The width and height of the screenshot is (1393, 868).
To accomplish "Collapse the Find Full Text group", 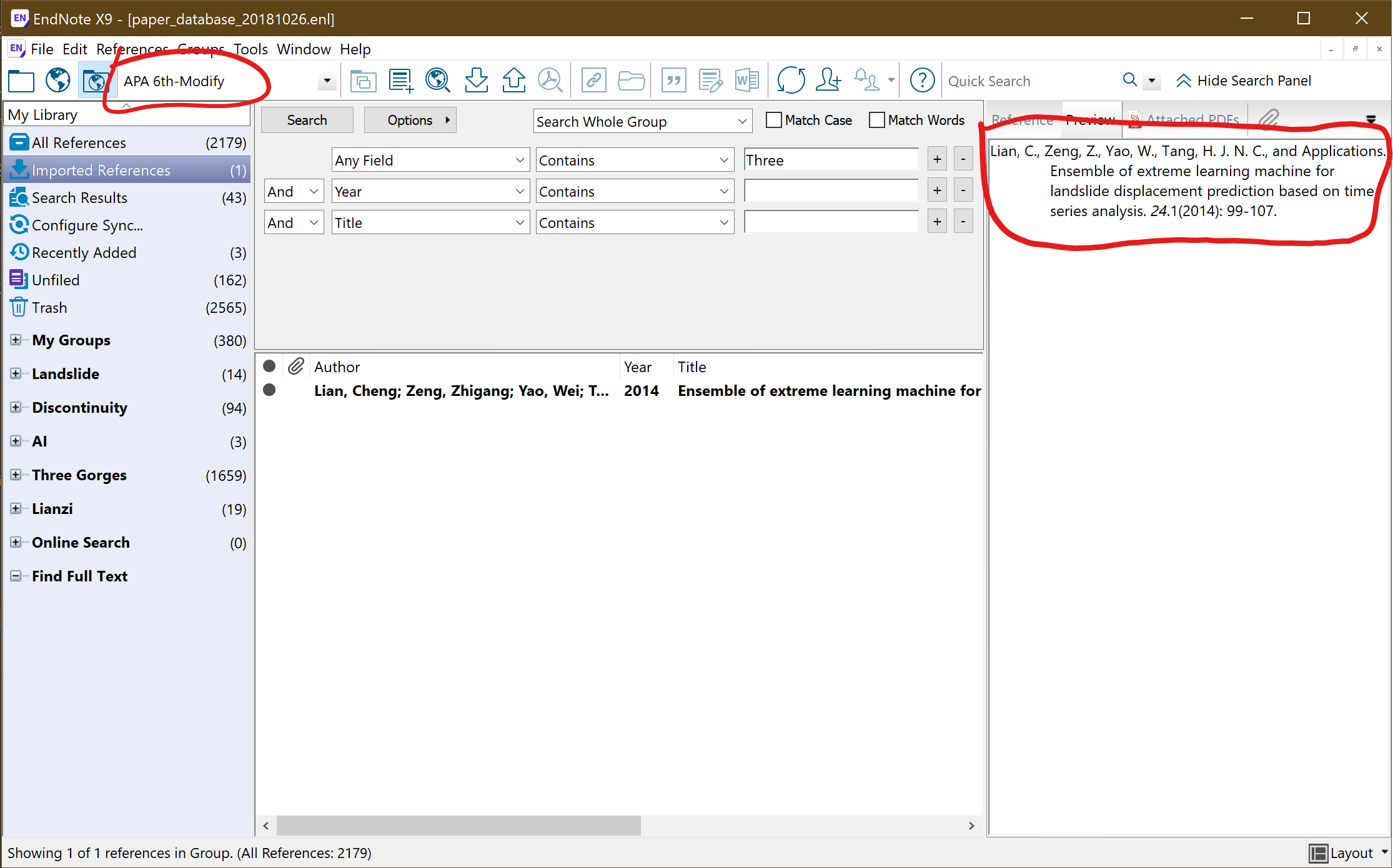I will (16, 576).
